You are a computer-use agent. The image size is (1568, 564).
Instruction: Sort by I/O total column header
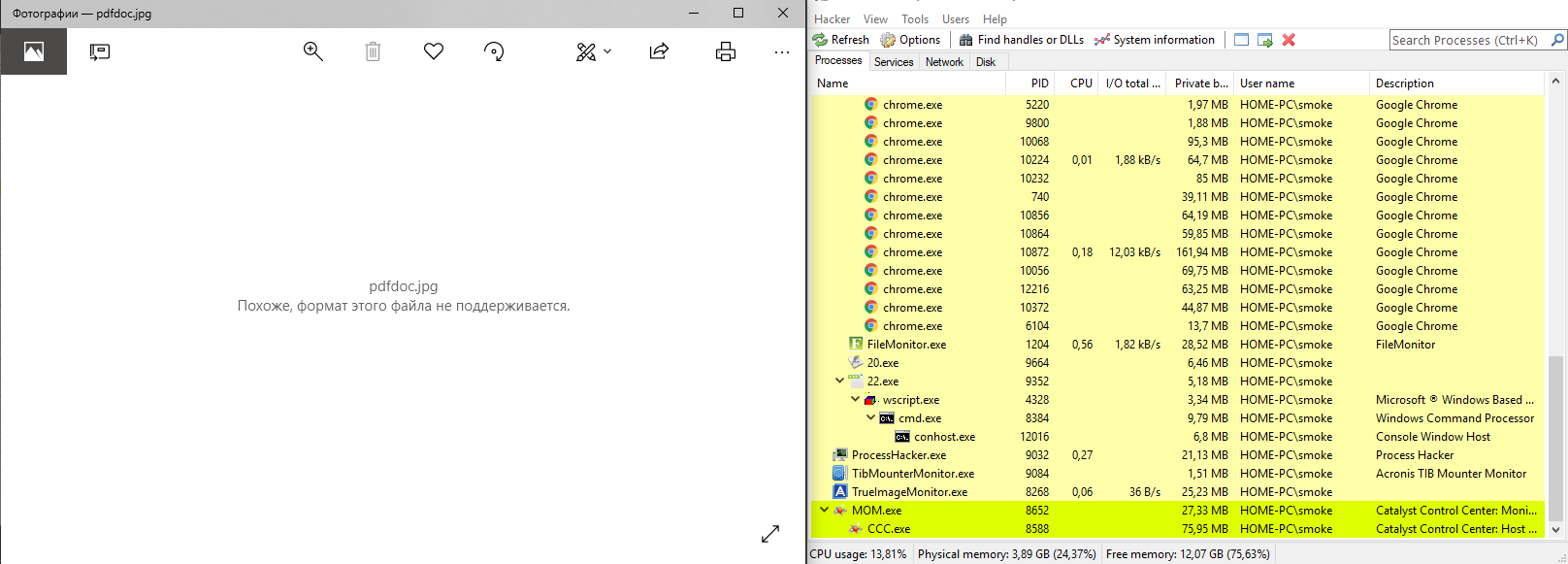pos(1132,83)
